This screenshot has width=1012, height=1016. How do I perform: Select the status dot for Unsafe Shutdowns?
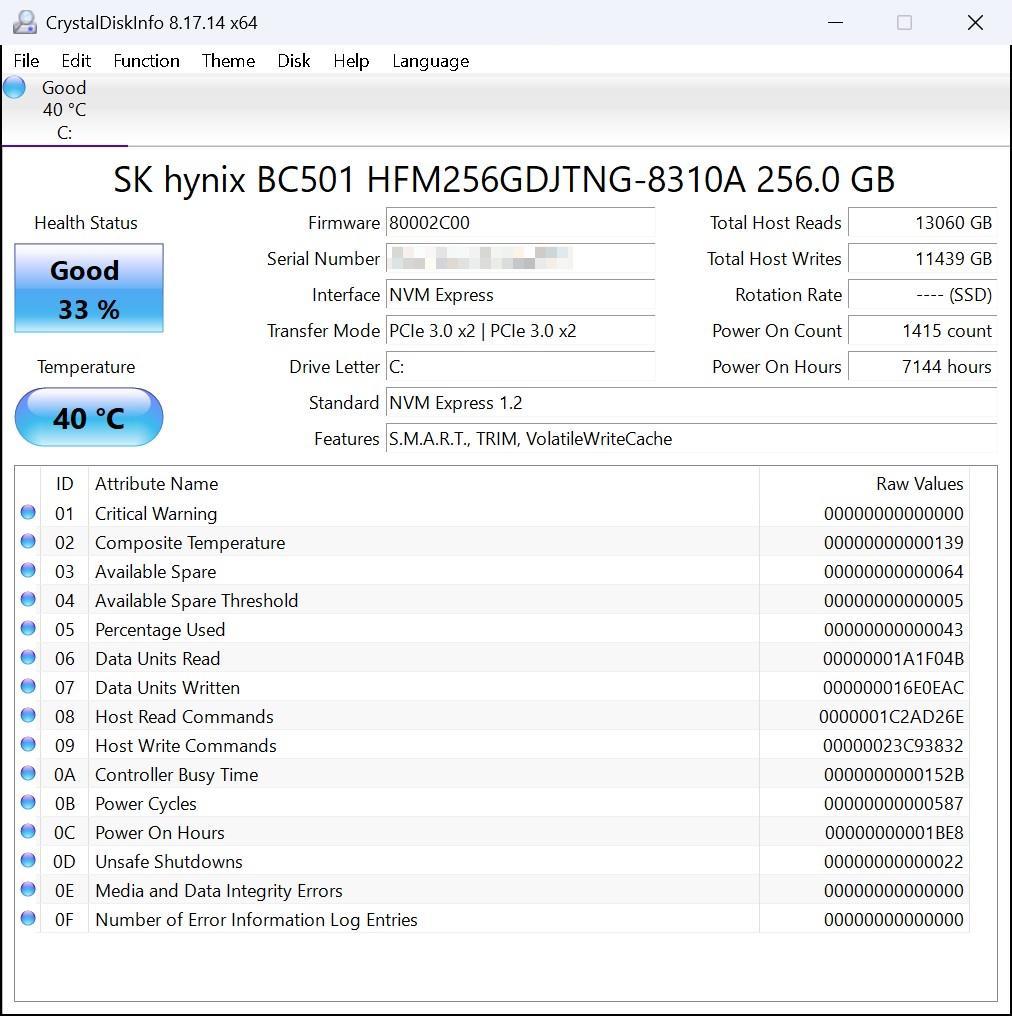pyautogui.click(x=27, y=860)
